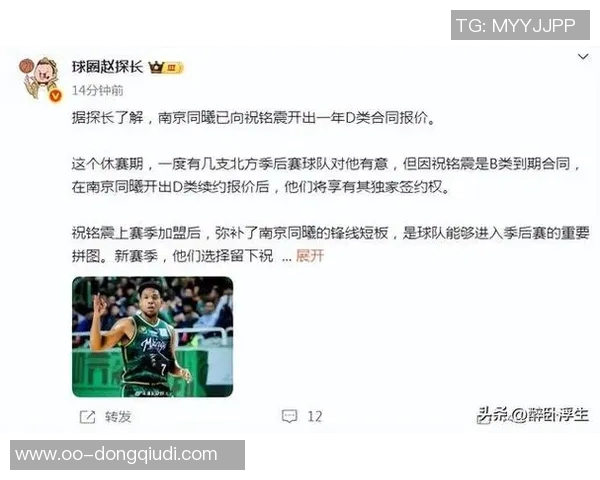600x480 pixels.
Task: Open comments via speech-bubble icon
Action: (x=289, y=416)
